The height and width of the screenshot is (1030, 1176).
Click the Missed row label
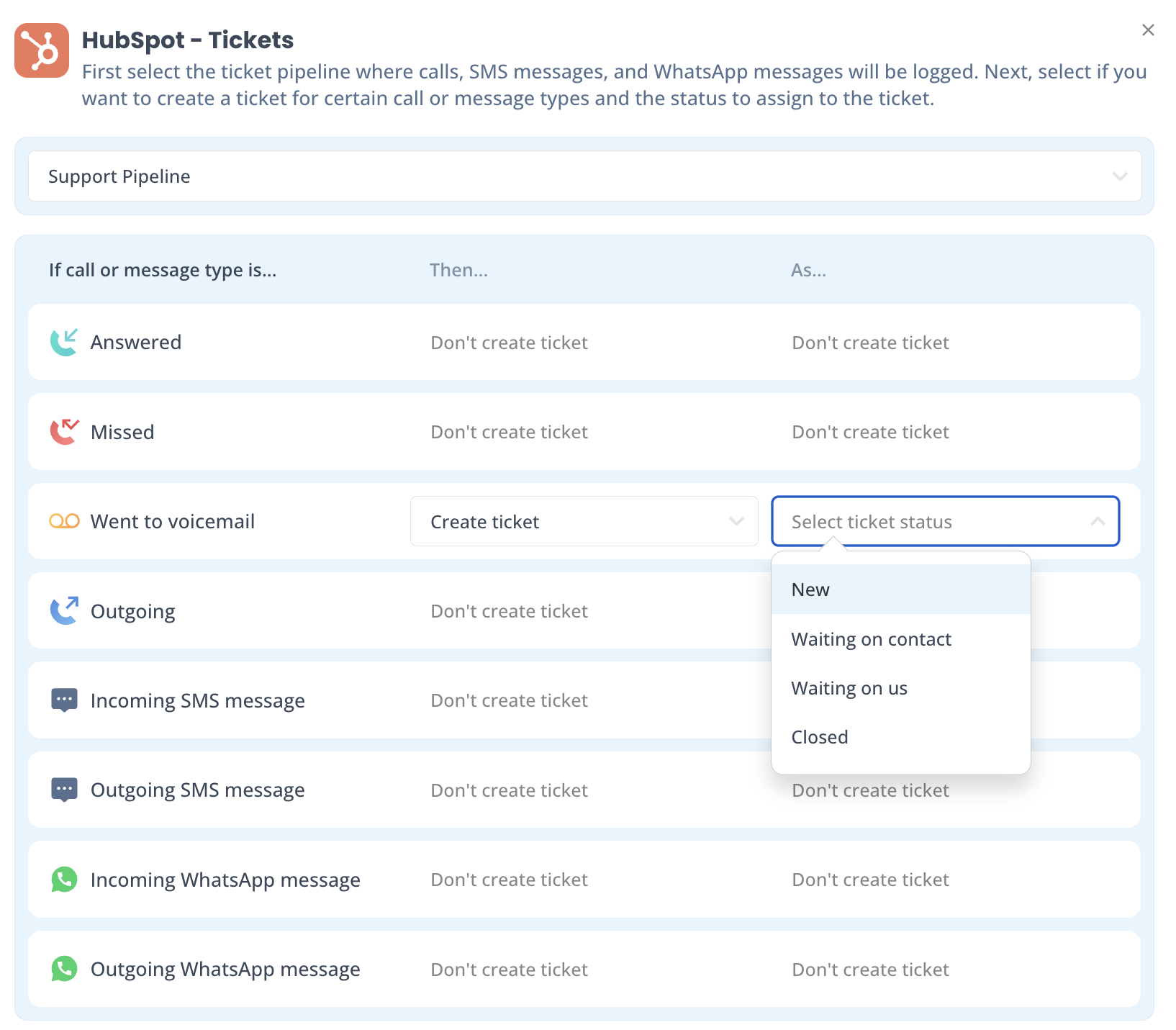coord(122,432)
